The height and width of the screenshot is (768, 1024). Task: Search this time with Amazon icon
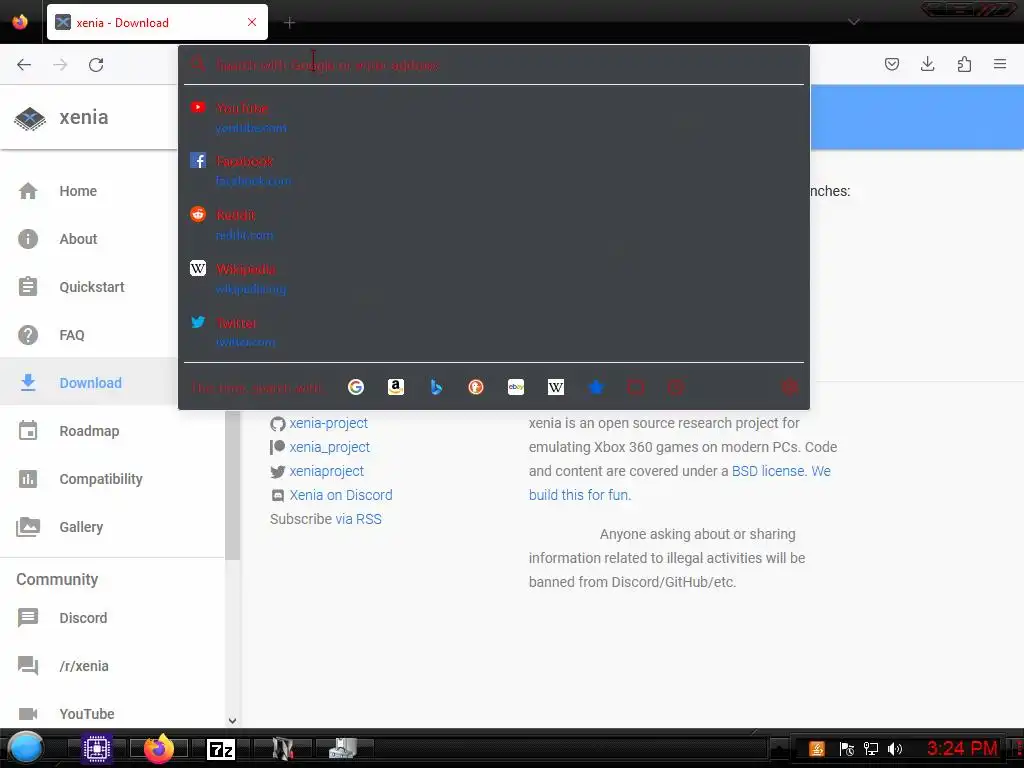[x=396, y=387]
